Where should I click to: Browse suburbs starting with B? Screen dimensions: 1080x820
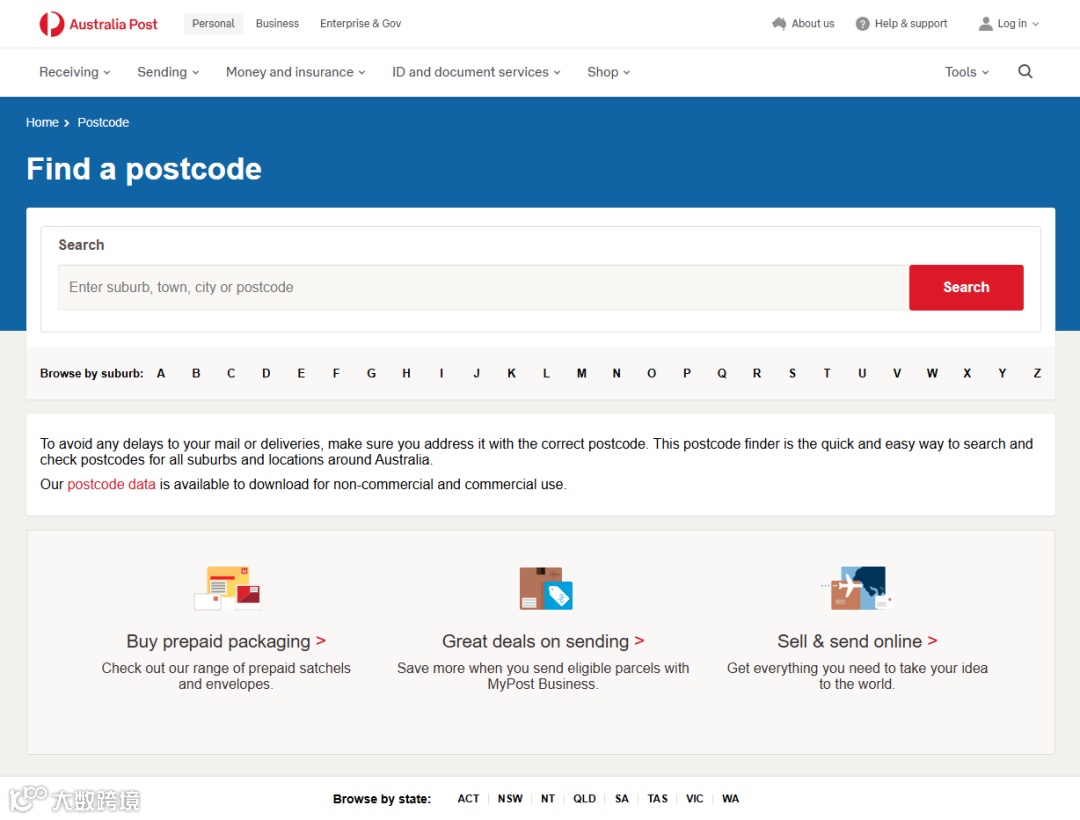pyautogui.click(x=196, y=373)
